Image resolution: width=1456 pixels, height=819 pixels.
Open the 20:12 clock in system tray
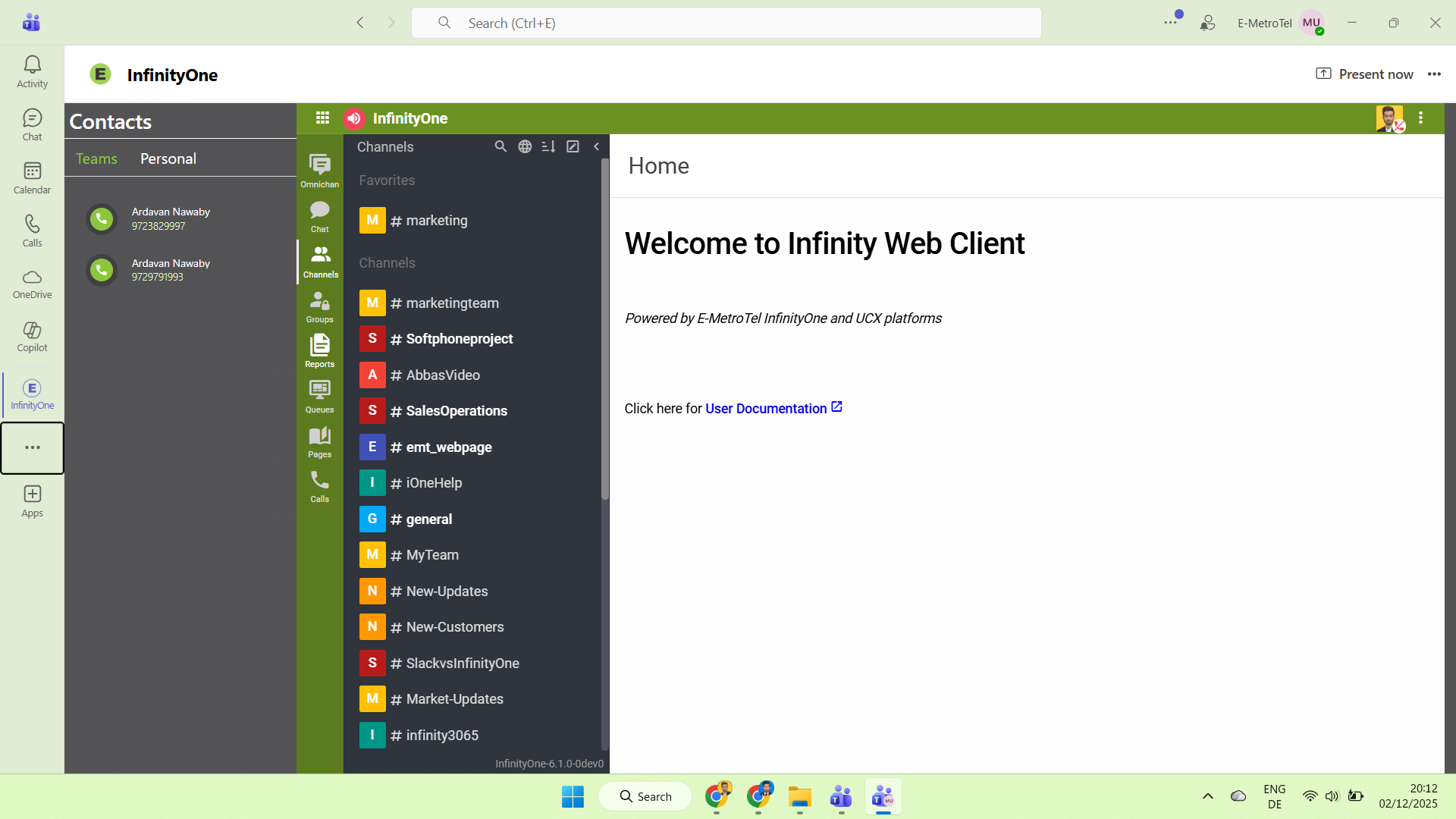pyautogui.click(x=1408, y=796)
